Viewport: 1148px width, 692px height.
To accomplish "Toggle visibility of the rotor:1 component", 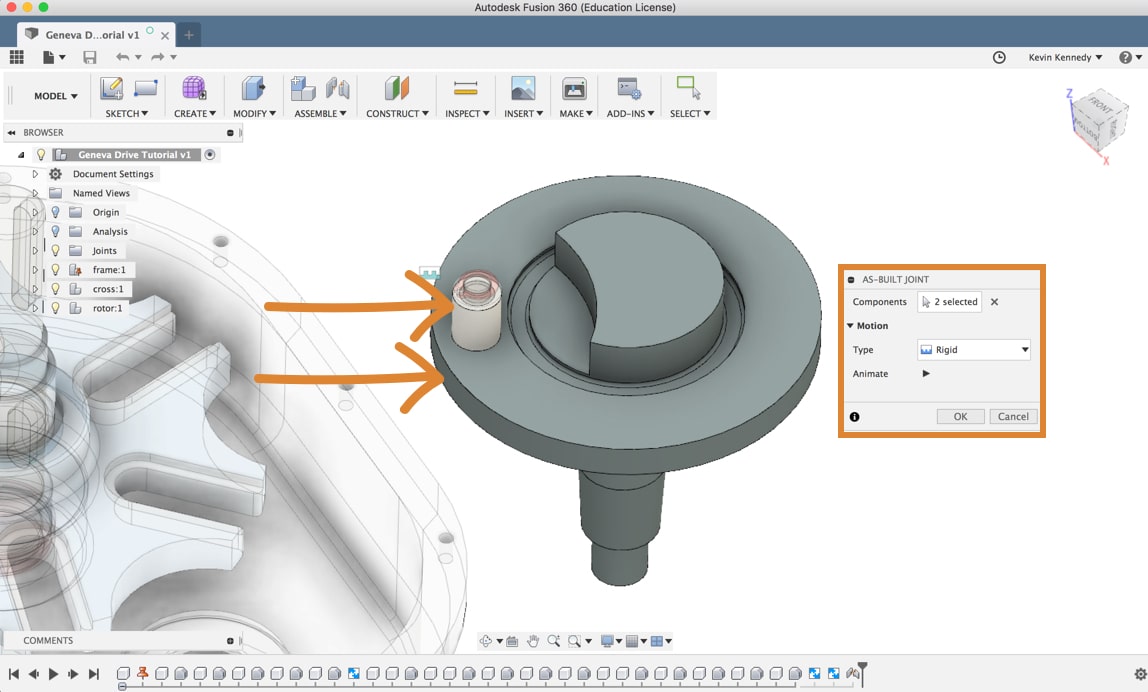I will (56, 307).
